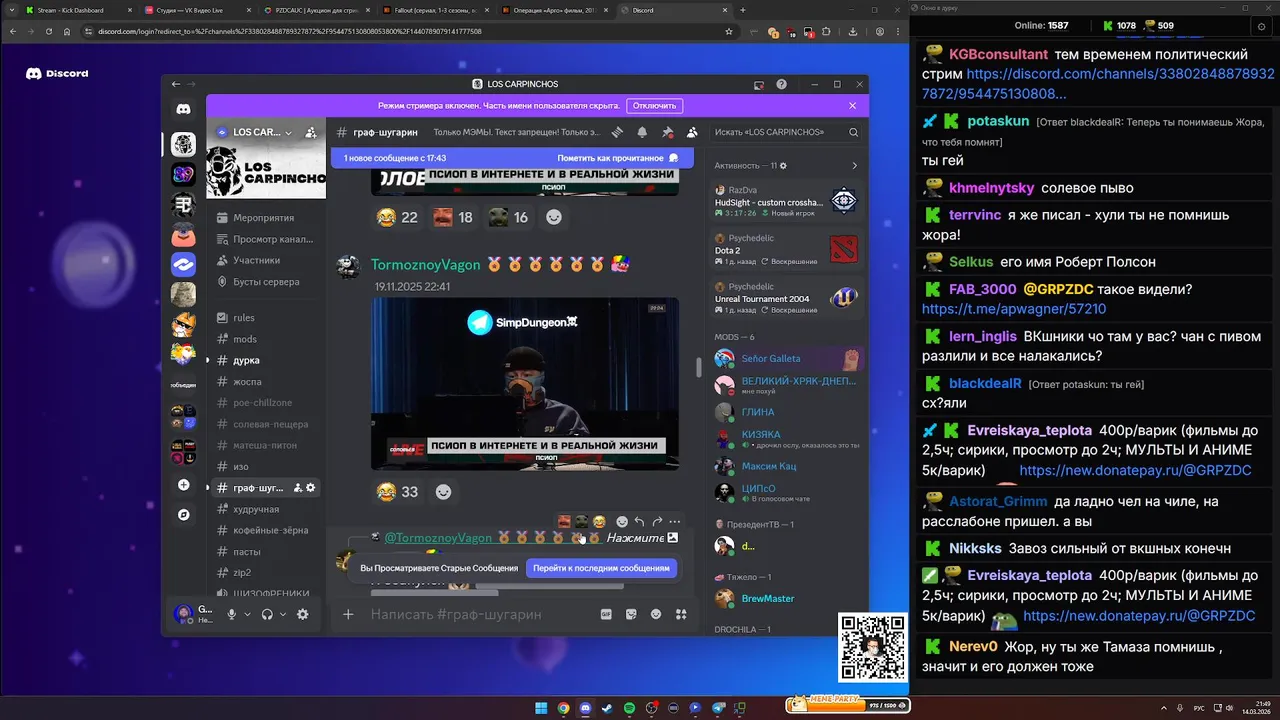
Task: Expand the Активность panel chevron
Action: [x=854, y=166]
